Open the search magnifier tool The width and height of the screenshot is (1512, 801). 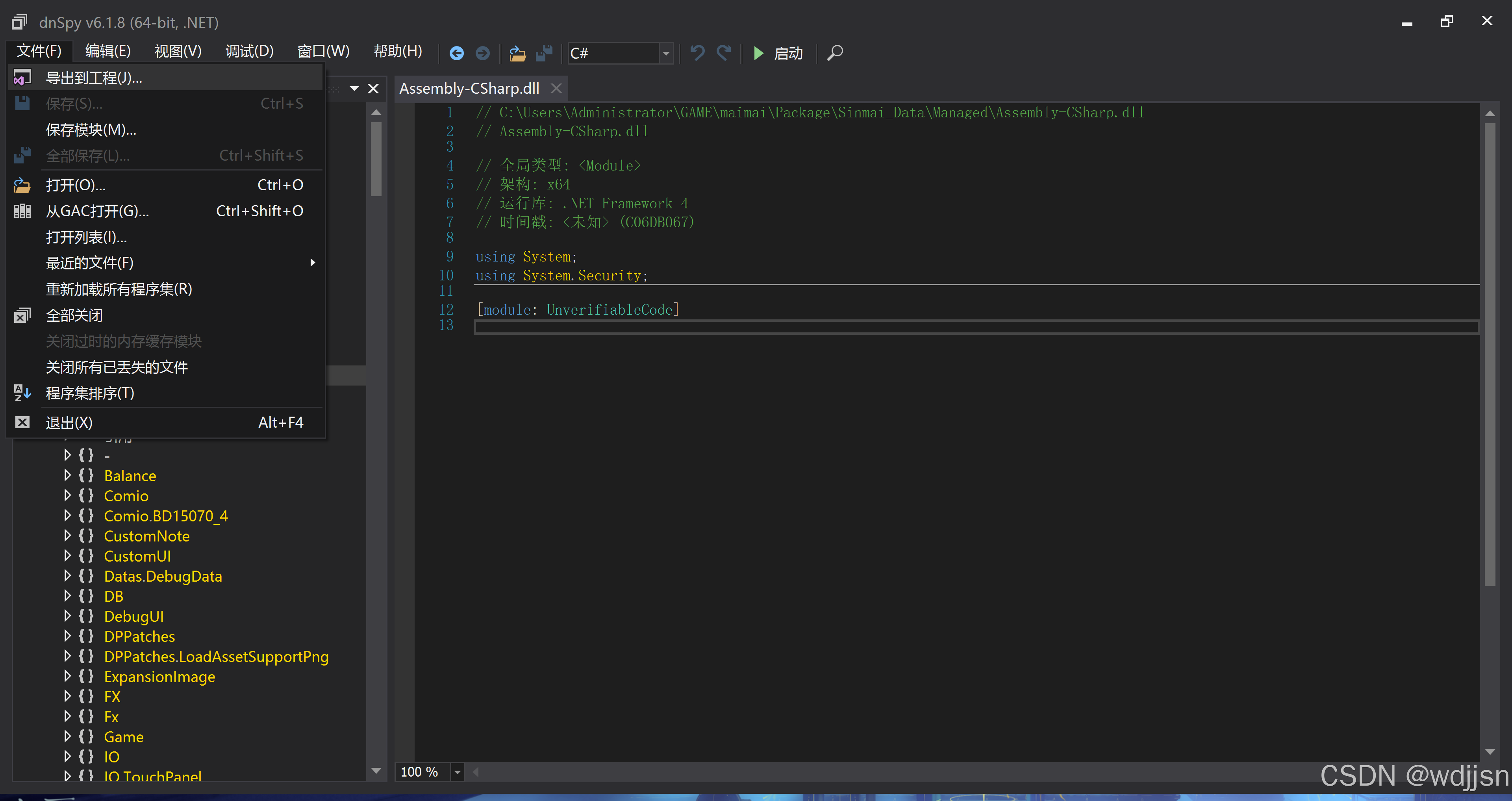coord(835,54)
